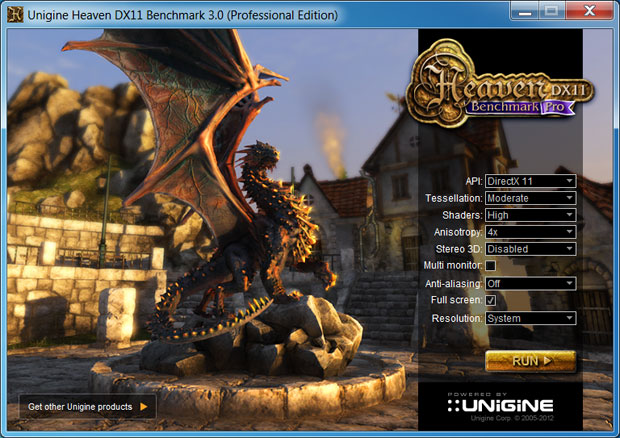Minimize the Heaven Benchmark window
620x438 pixels.
(524, 11)
